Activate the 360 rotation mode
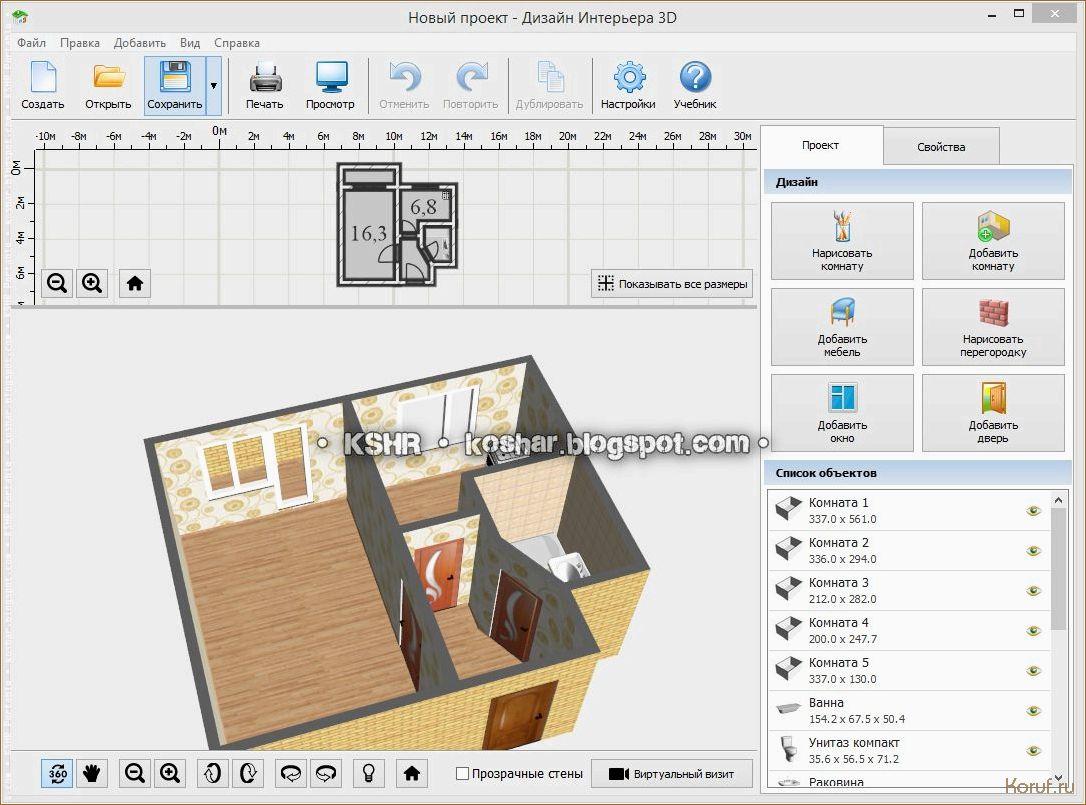Image resolution: width=1086 pixels, height=805 pixels. pos(57,773)
